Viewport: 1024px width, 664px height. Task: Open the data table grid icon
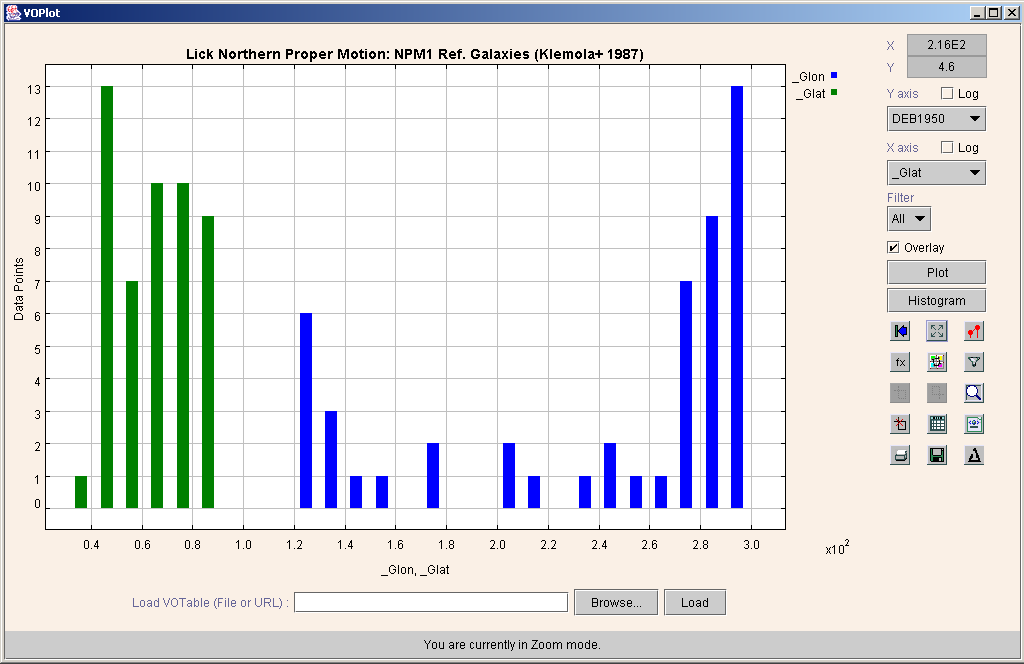point(936,424)
